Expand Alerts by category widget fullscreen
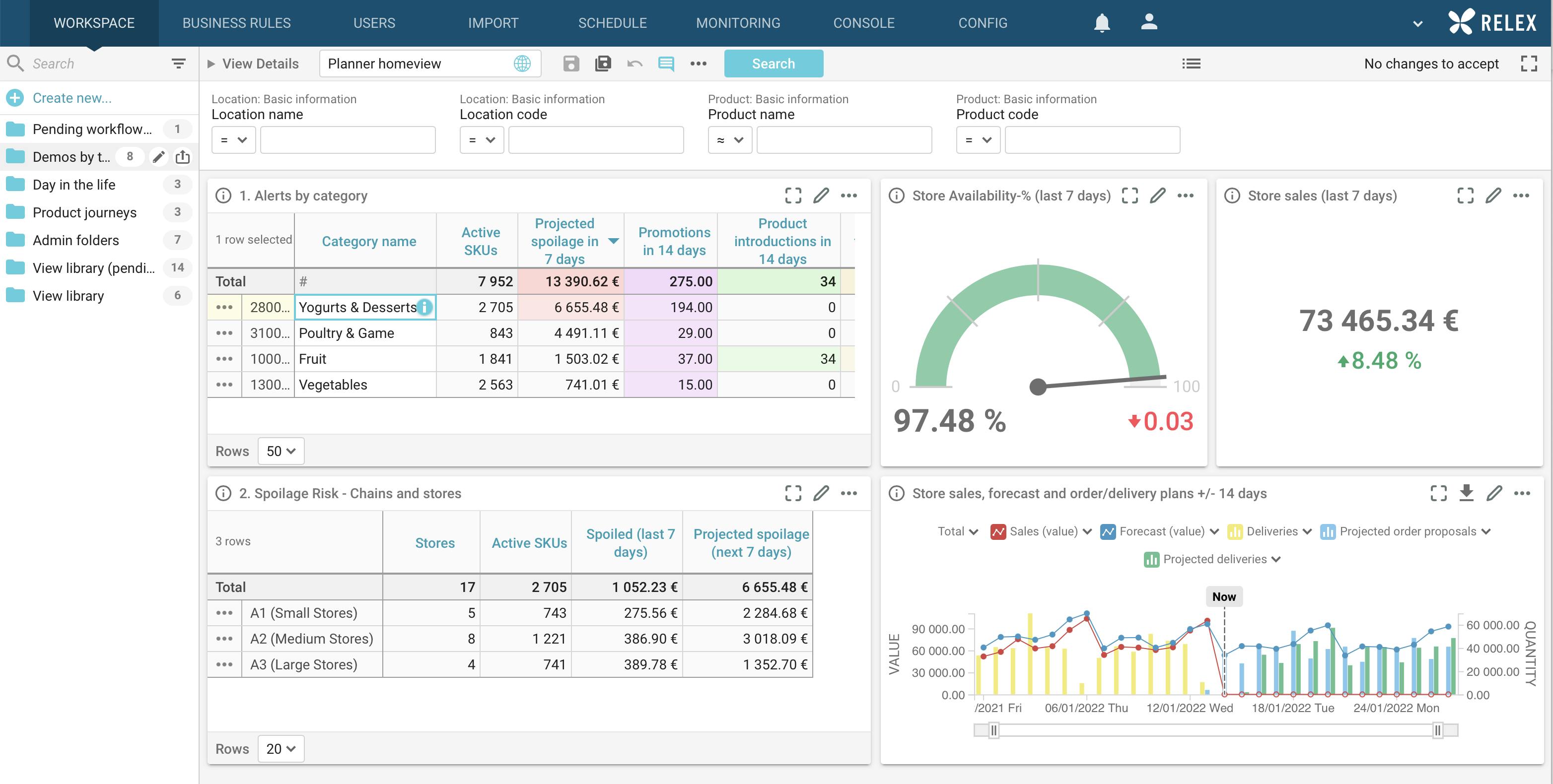 (793, 195)
